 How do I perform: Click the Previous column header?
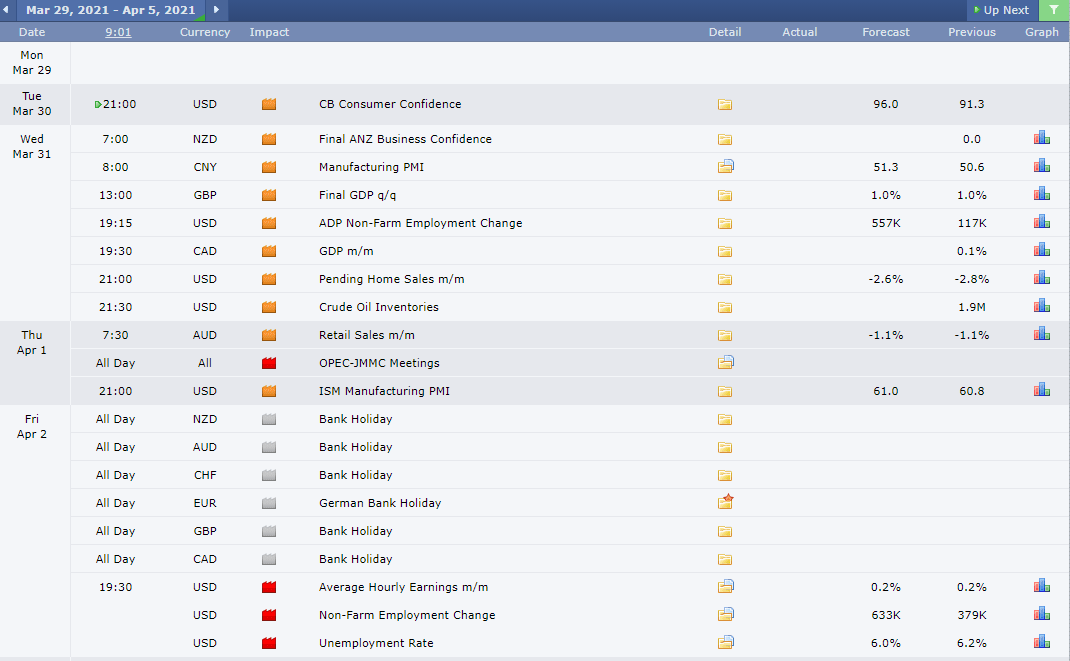tap(972, 32)
